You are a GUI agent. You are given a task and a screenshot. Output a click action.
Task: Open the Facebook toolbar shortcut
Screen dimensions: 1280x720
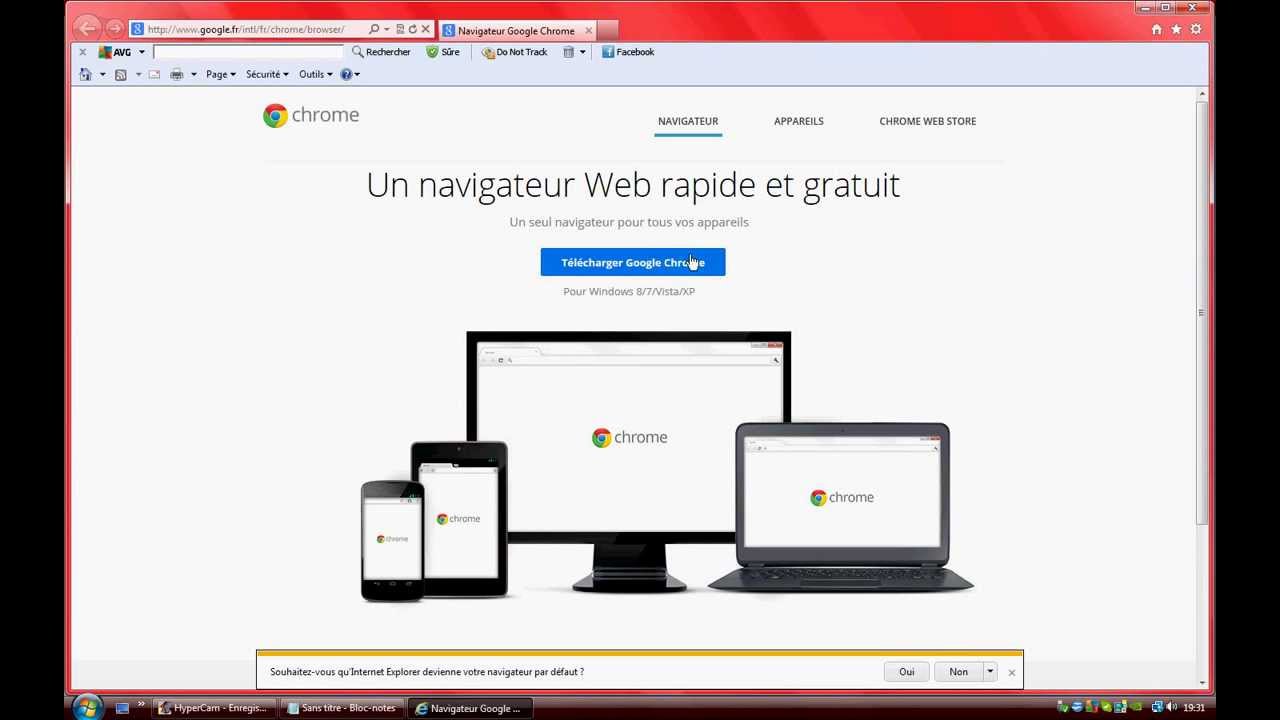(x=628, y=52)
